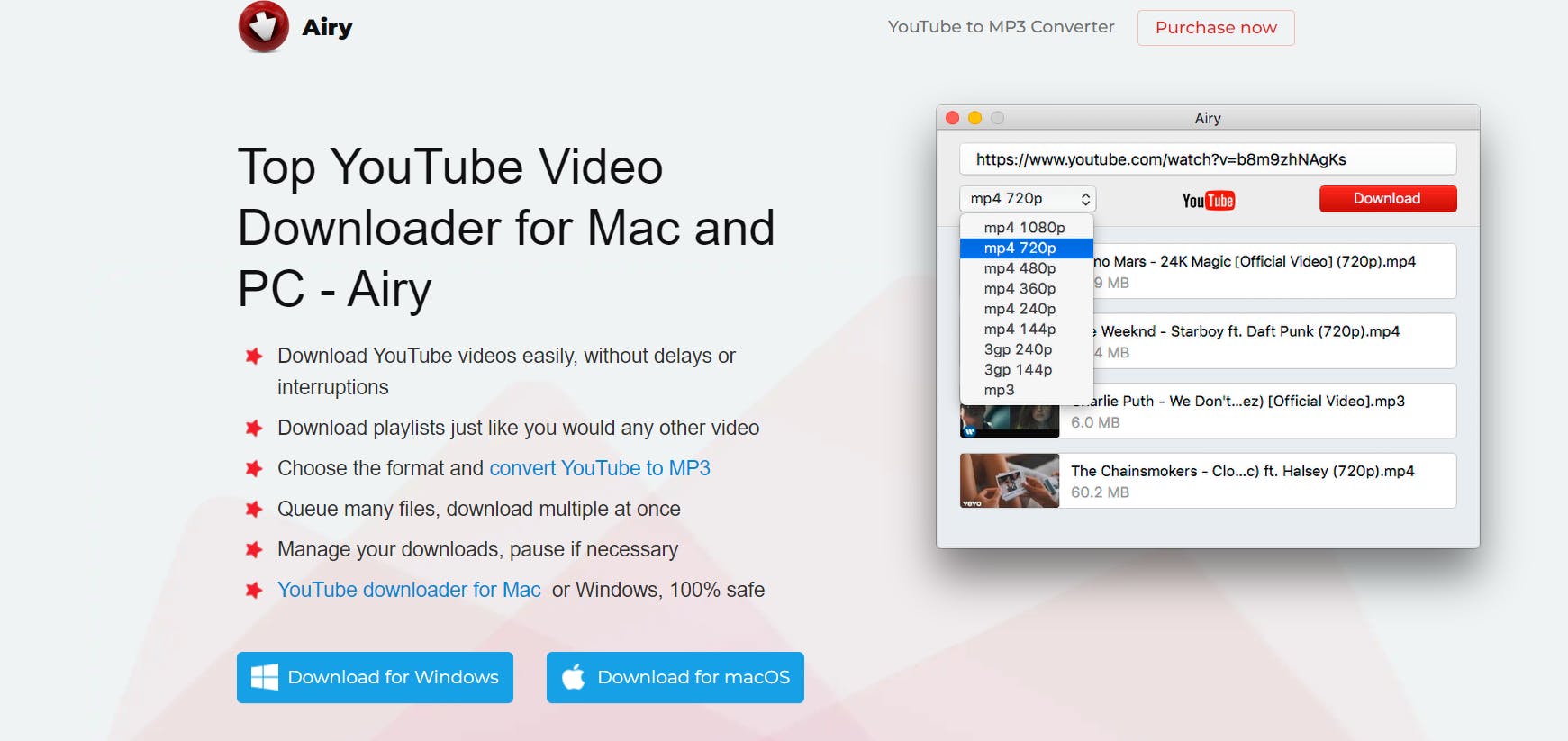Image resolution: width=1568 pixels, height=741 pixels.
Task: Click the YouTube logo in Airy window
Action: (1208, 200)
